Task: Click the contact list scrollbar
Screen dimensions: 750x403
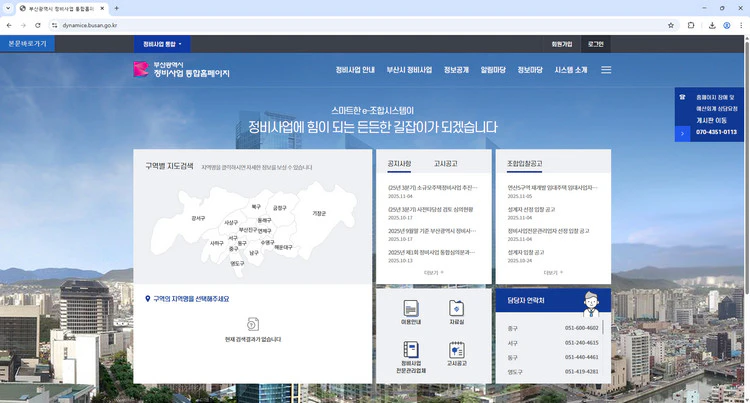Action: pyautogui.click(x=603, y=335)
